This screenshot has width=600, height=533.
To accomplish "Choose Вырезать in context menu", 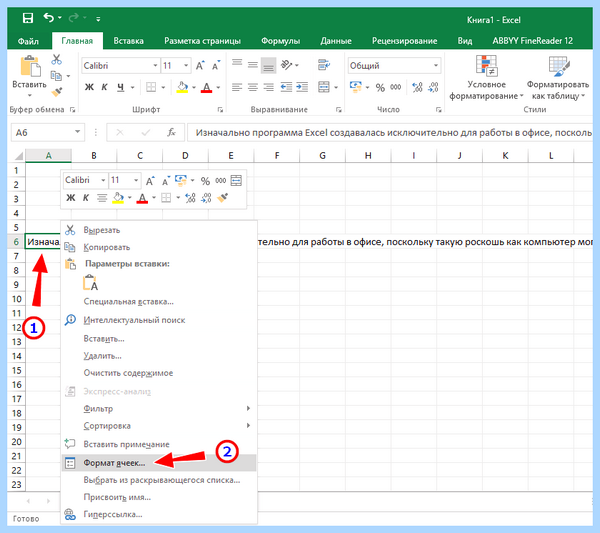I will pos(159,230).
